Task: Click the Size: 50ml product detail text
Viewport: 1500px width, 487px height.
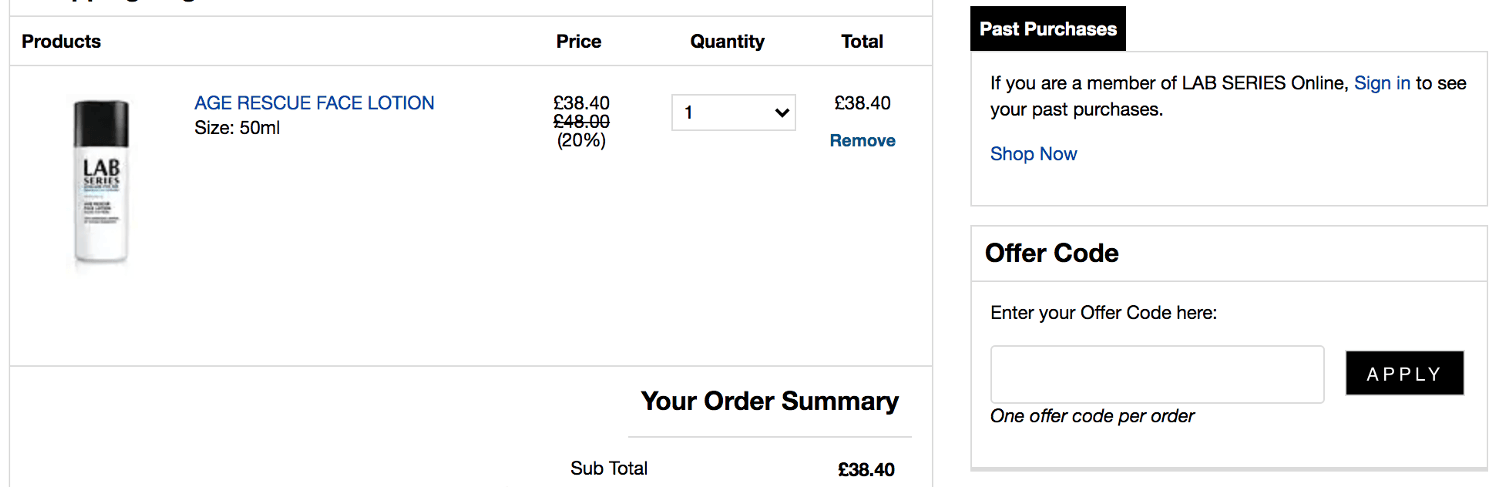Action: tap(237, 128)
